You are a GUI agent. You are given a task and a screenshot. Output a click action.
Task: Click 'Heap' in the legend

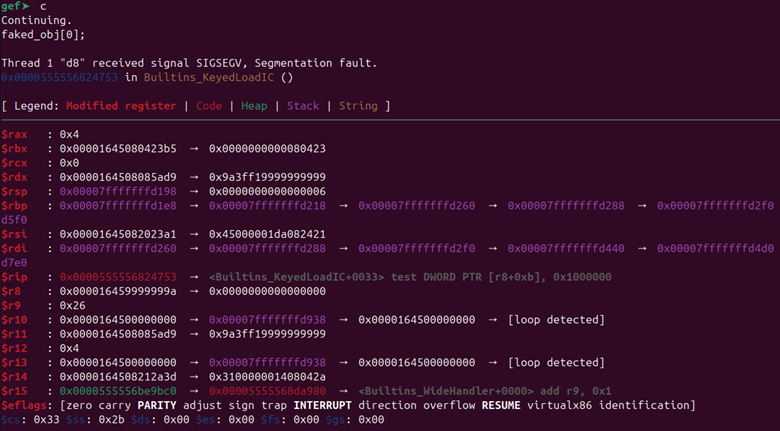pyautogui.click(x=254, y=106)
